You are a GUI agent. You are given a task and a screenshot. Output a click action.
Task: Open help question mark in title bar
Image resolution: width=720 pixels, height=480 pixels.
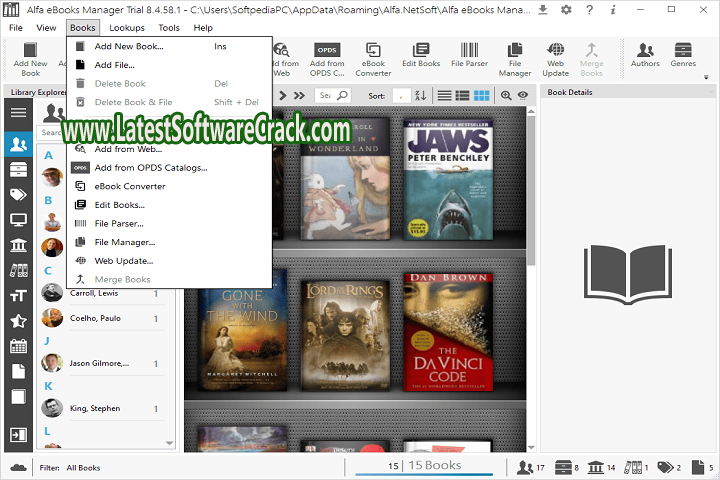coord(590,10)
